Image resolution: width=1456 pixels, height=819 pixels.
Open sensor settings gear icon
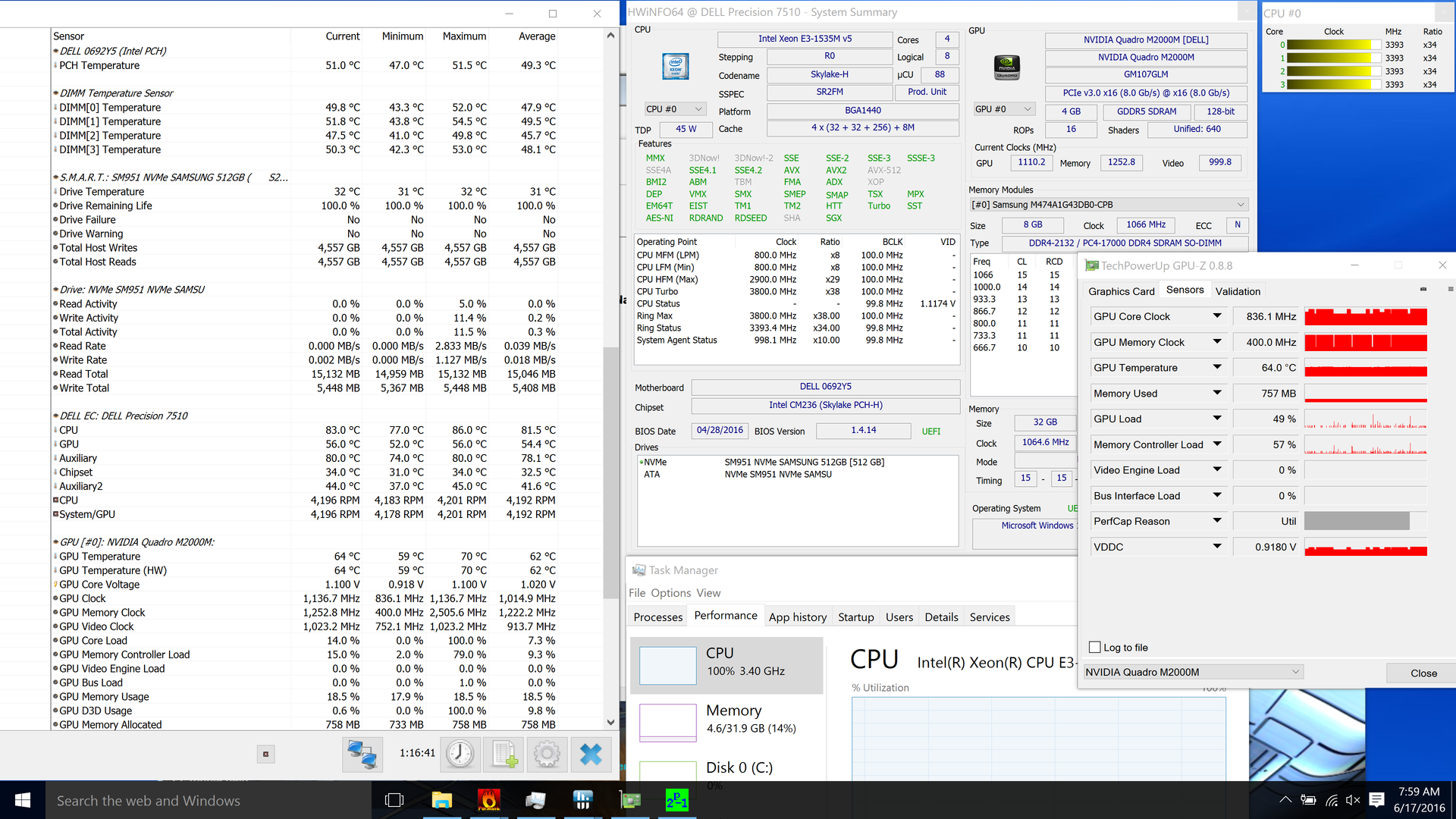(x=547, y=754)
